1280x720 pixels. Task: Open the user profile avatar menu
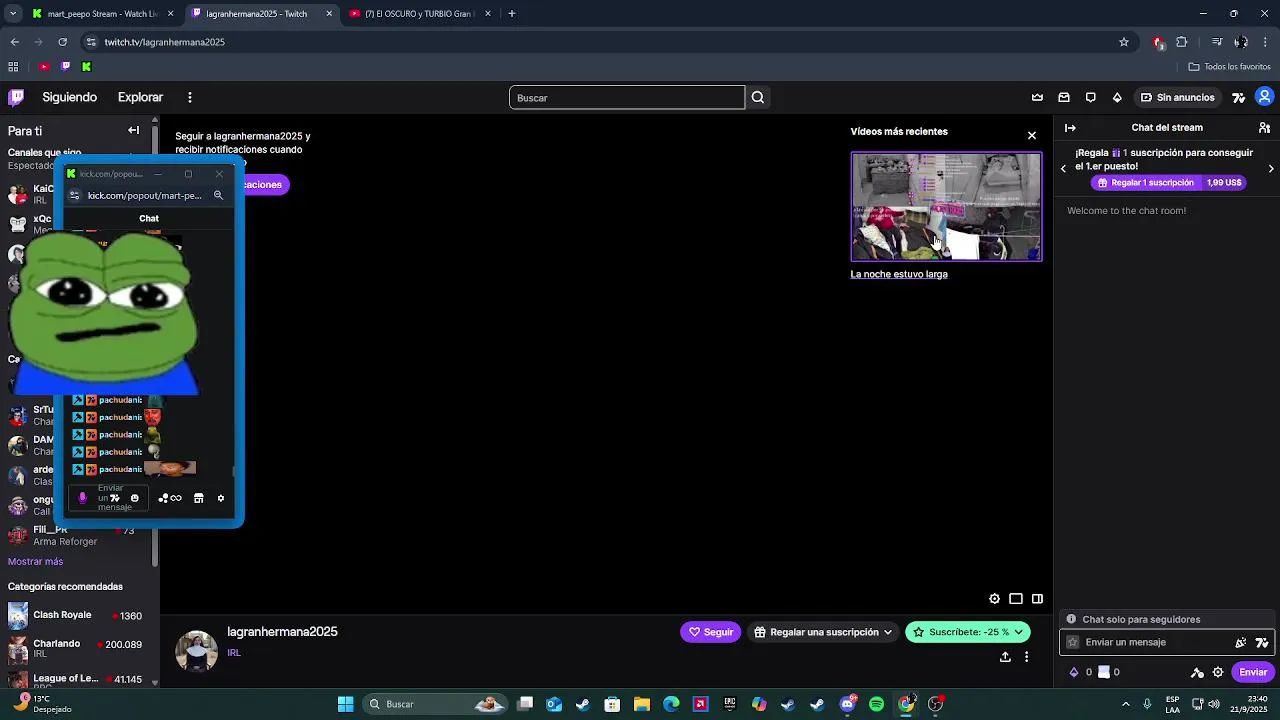[1264, 97]
